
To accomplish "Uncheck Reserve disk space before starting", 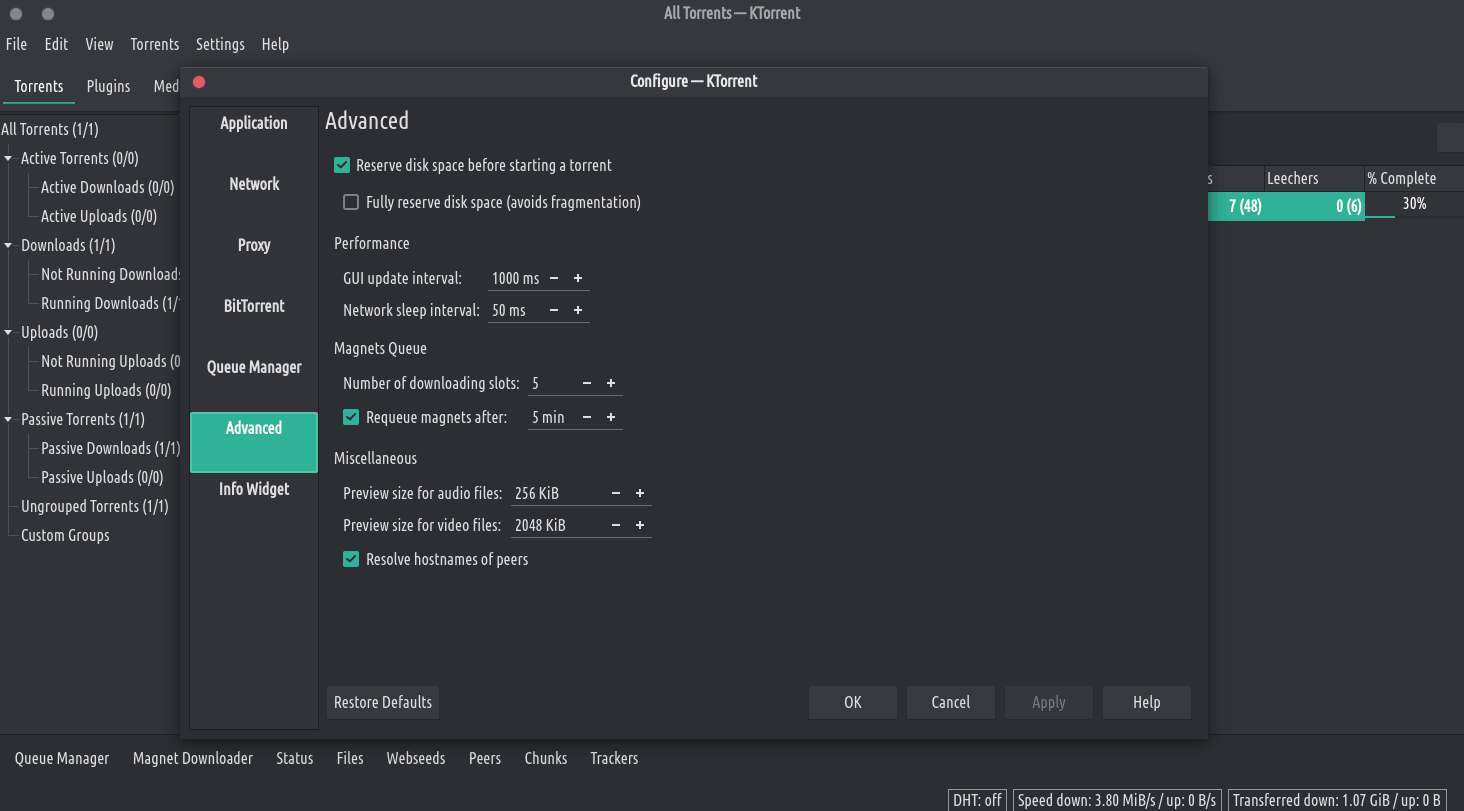I will point(342,166).
